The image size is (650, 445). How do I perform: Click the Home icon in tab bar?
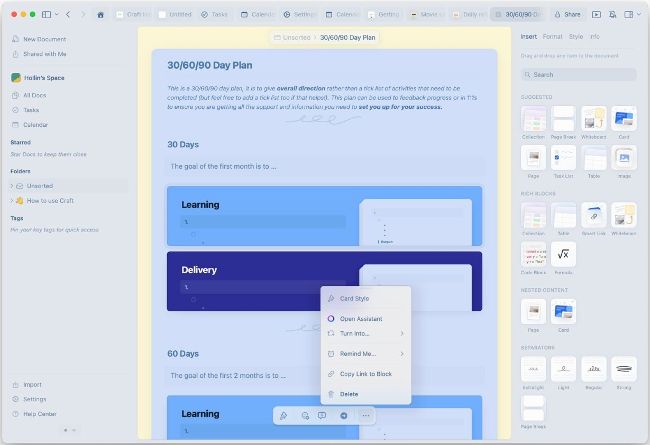[100, 15]
